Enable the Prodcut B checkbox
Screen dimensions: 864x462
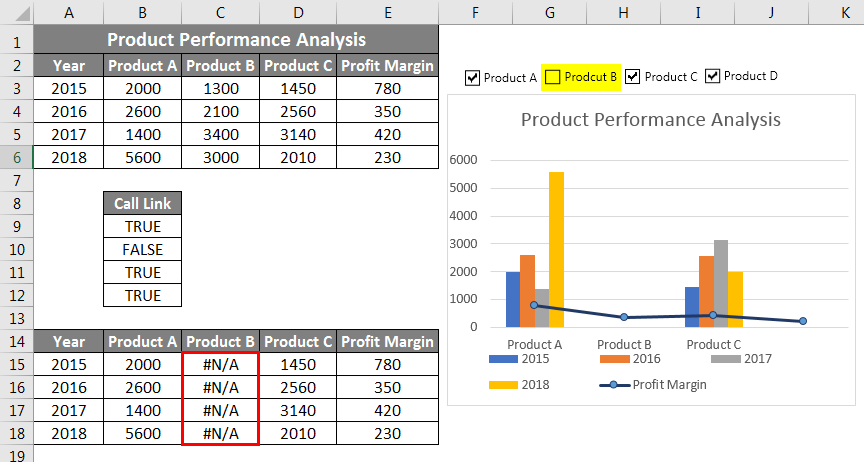pos(553,77)
